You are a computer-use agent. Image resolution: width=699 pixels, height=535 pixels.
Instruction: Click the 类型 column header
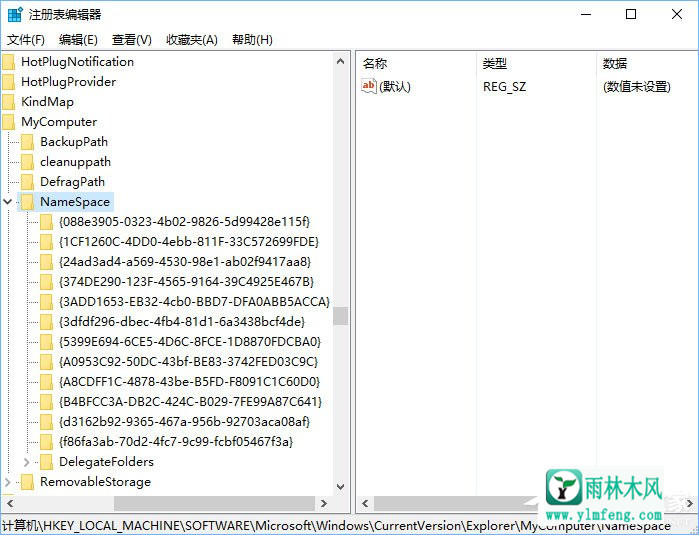[495, 63]
